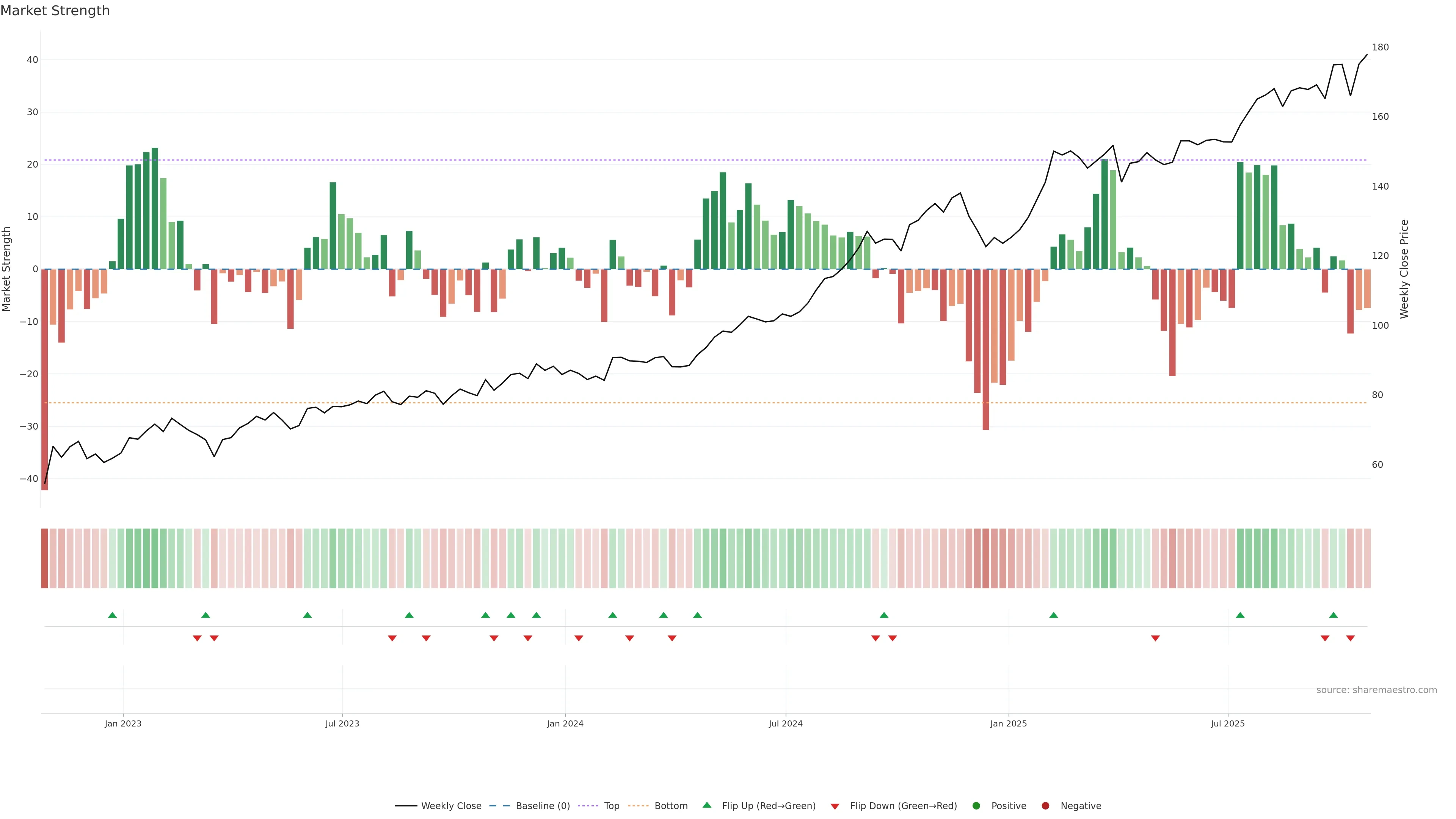Viewport: 1456px width, 819px height.
Task: Click the Positive green circle legend icon
Action: pos(976,805)
